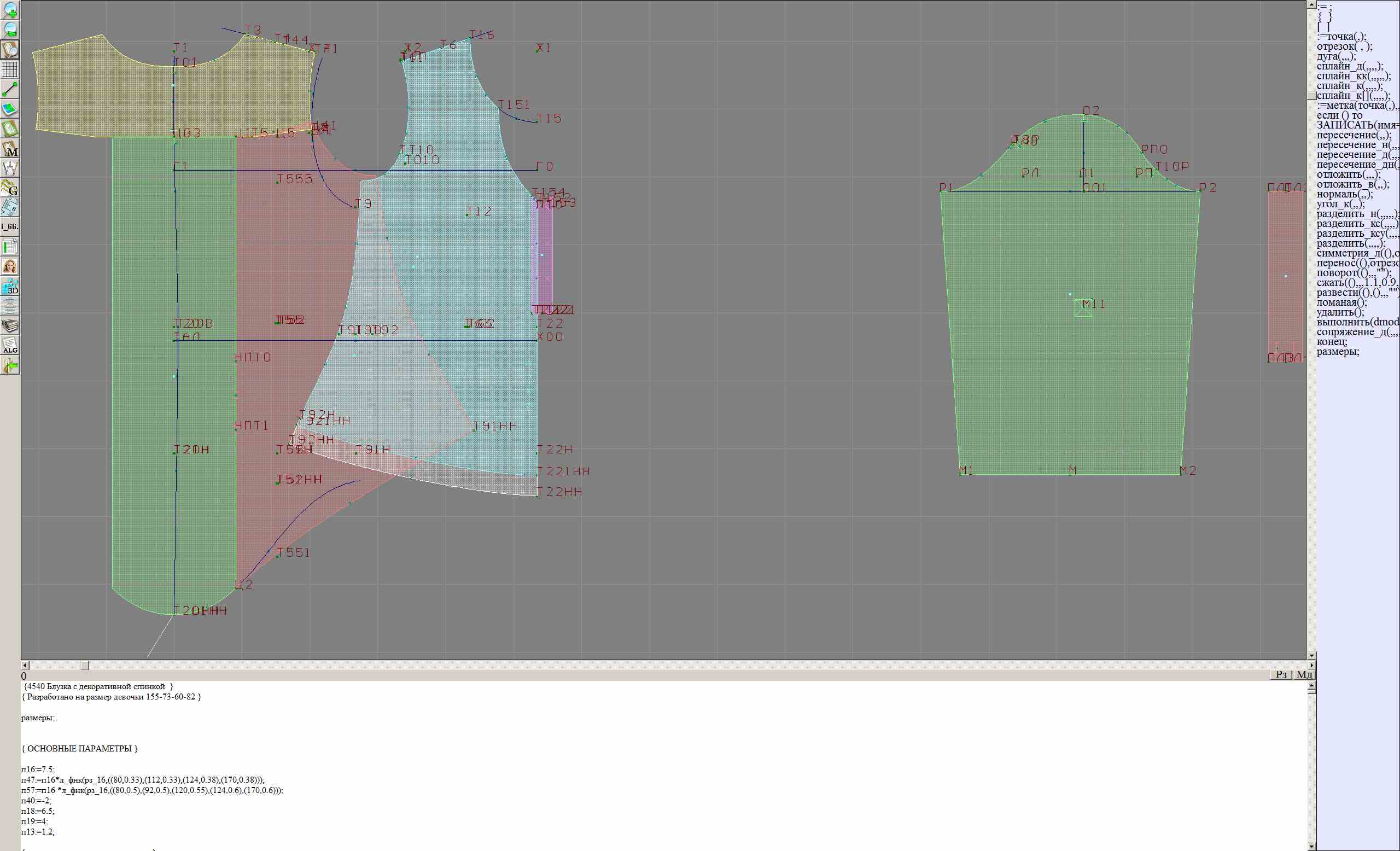
Task: Click canvas vertical scrollbar down arrow
Action: (1311, 656)
